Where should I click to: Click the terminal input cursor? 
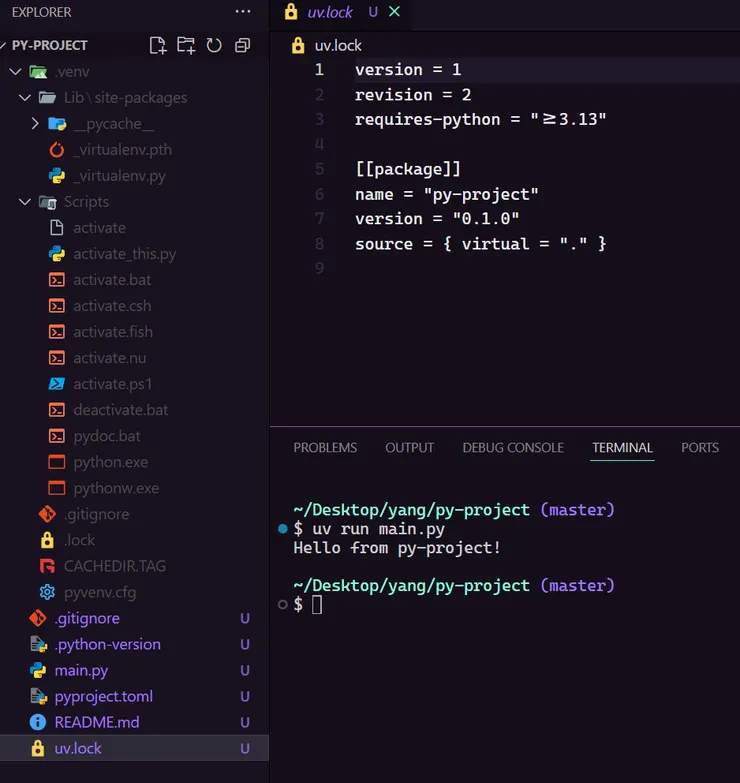point(317,605)
